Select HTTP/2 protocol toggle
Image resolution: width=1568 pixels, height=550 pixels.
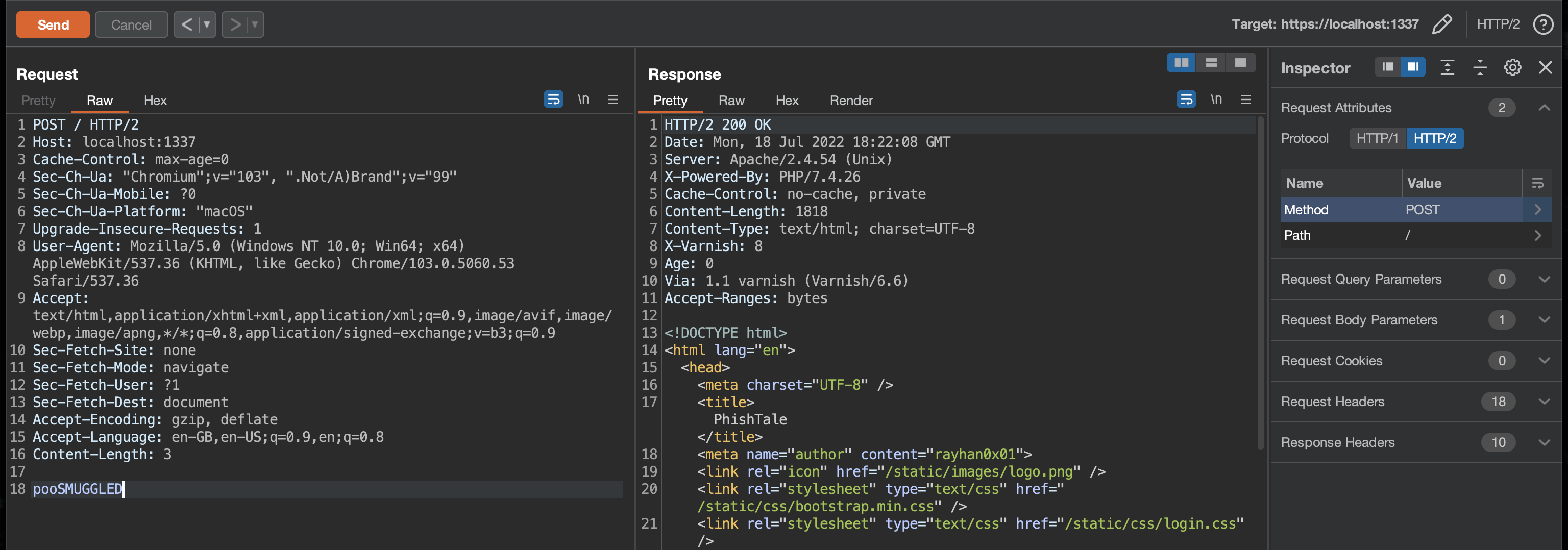(x=1434, y=138)
